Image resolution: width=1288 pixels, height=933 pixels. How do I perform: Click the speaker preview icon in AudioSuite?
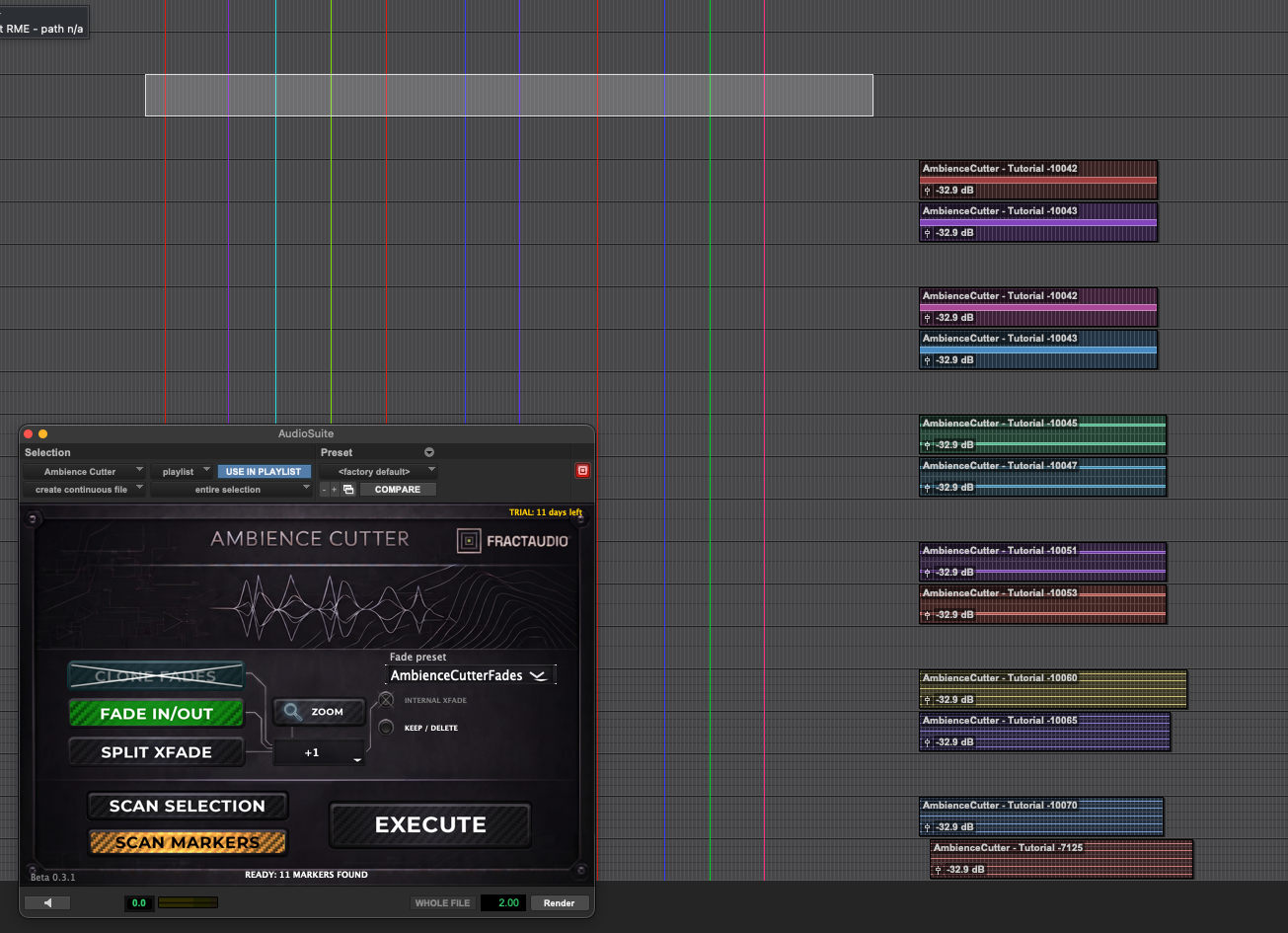pyautogui.click(x=48, y=902)
